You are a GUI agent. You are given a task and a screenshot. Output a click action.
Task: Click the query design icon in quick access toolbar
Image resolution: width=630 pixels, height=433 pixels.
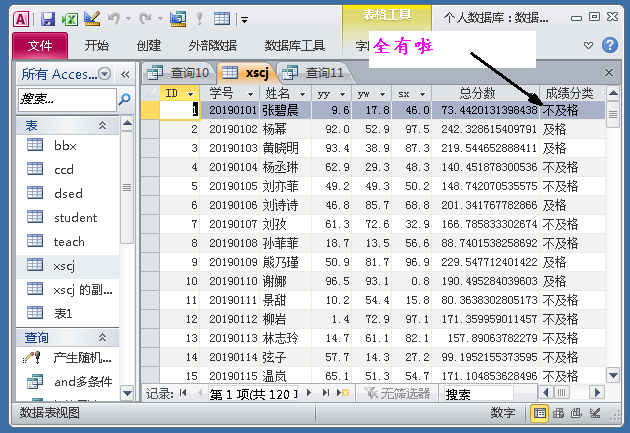pyautogui.click(x=178, y=18)
